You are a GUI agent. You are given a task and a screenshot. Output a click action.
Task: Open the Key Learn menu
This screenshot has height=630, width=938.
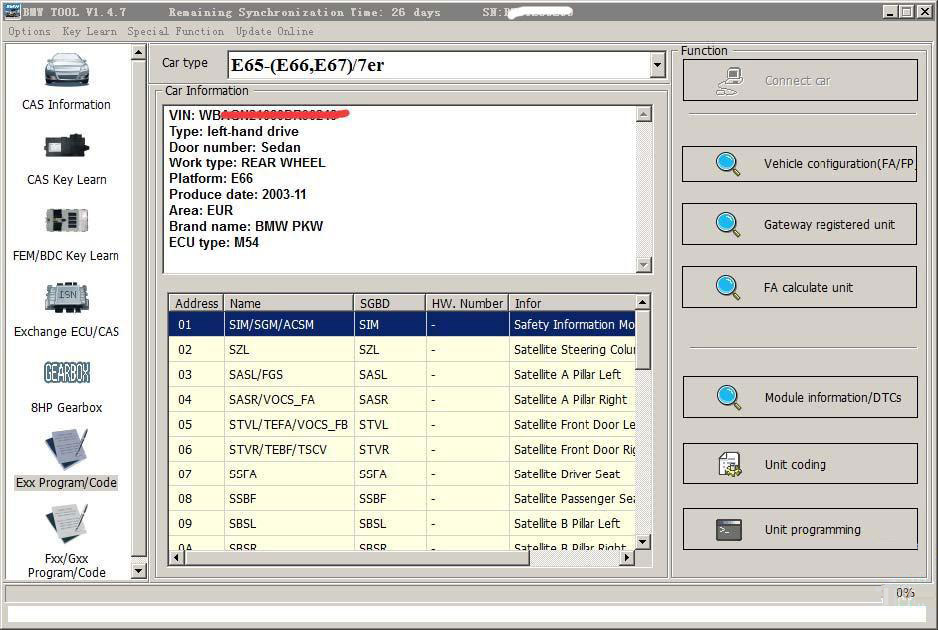pos(89,31)
